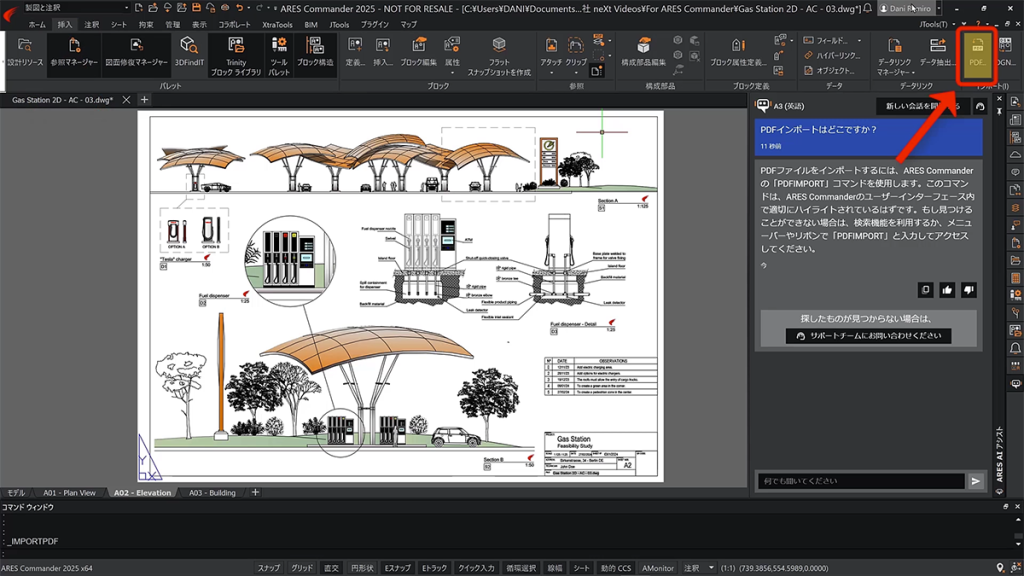Toggle グリッド mode in the status bar
1024x576 pixels.
(302, 567)
